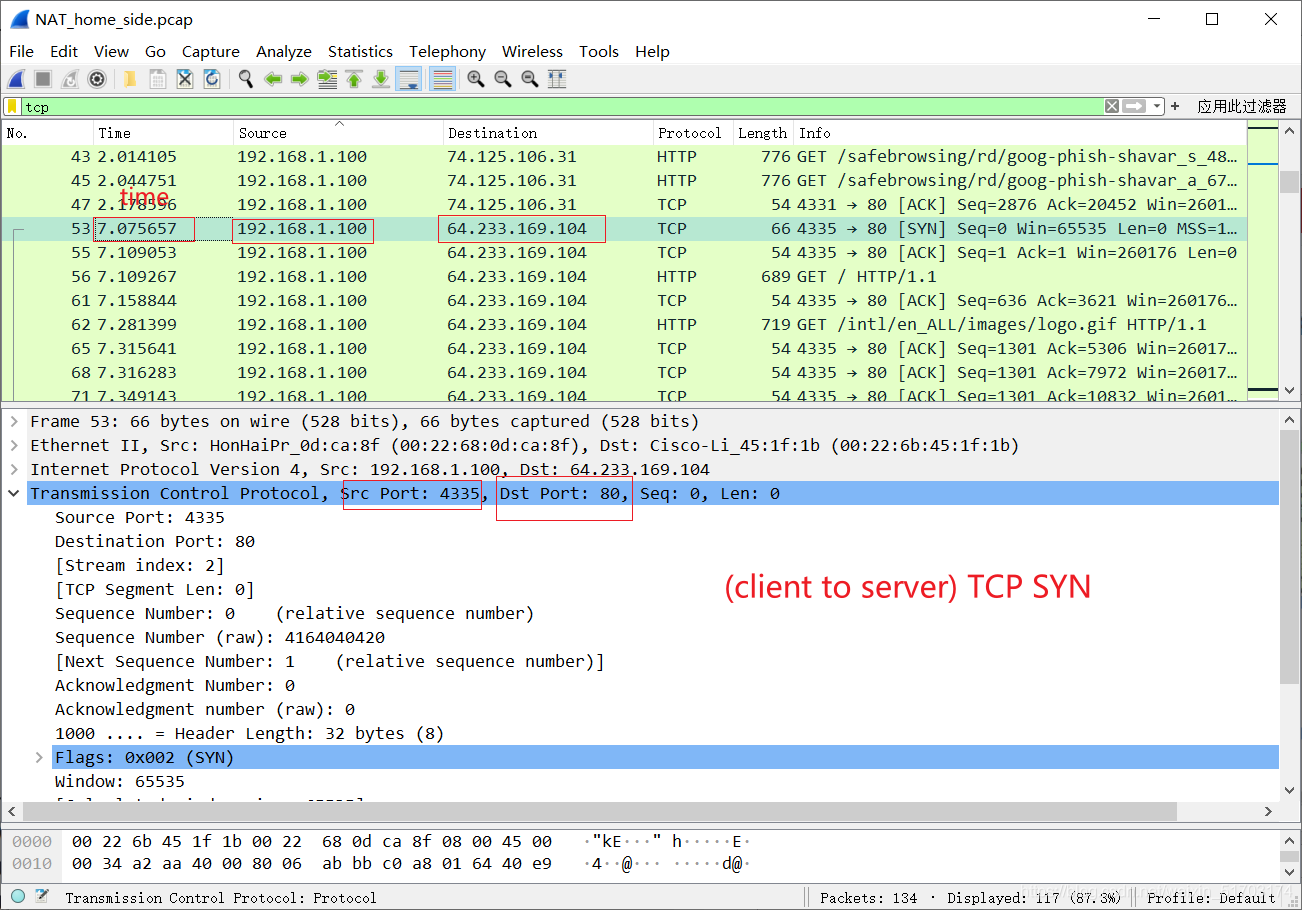
Task: Expand the Frame 53 tree node
Action: [x=14, y=421]
